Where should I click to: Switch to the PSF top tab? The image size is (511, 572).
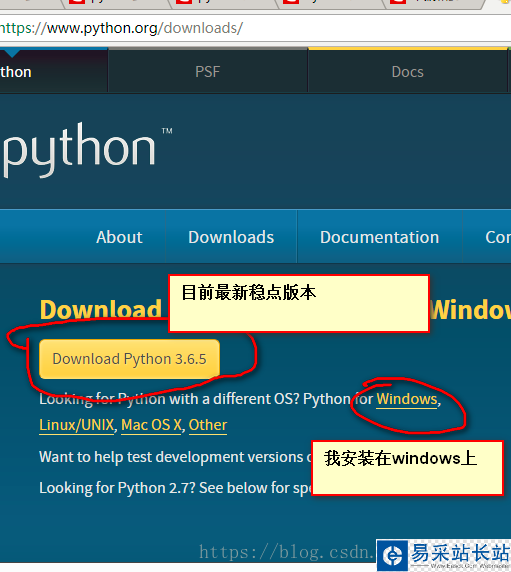pos(208,72)
